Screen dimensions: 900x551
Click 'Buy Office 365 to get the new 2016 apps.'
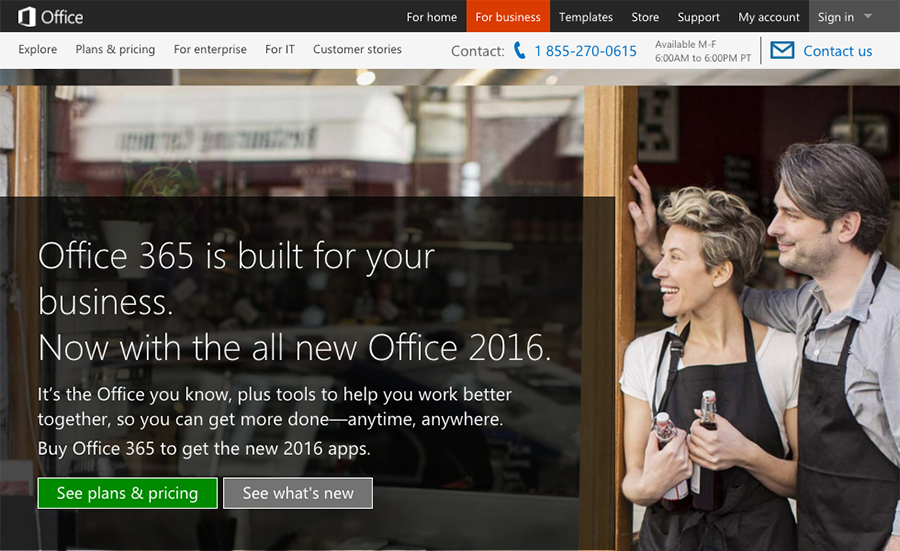tap(204, 448)
